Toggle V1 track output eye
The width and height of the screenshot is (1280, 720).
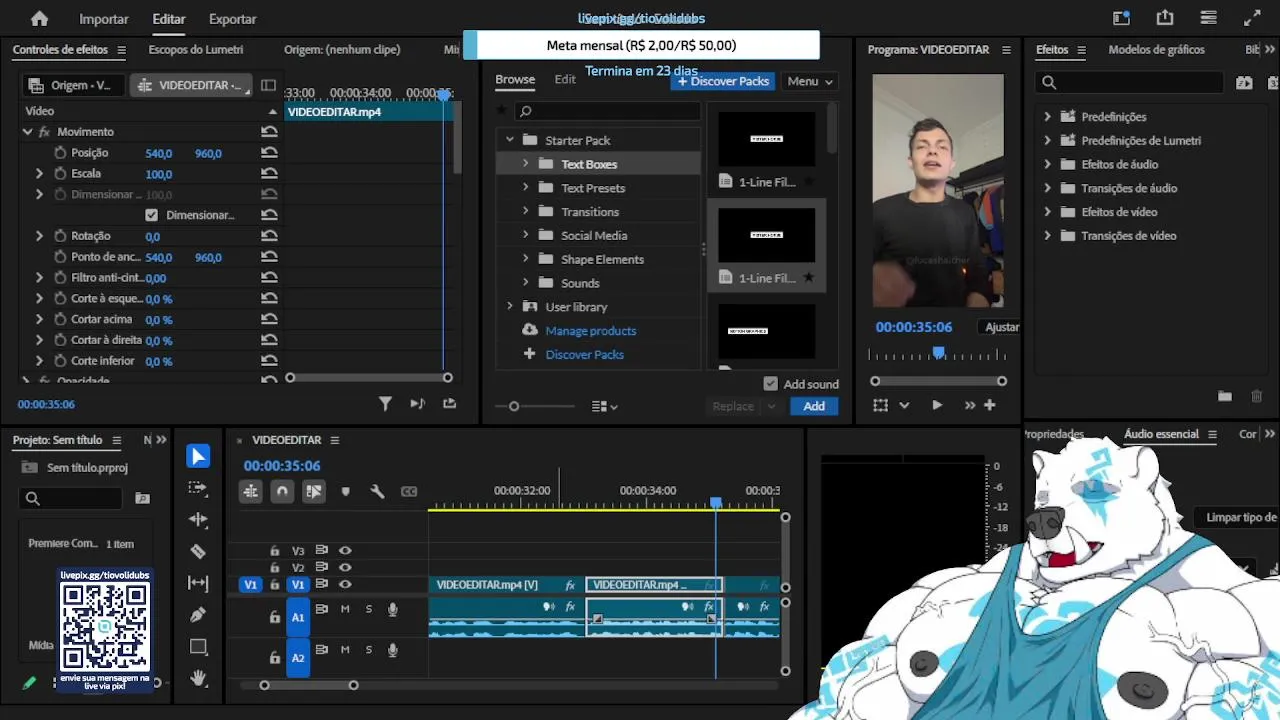click(345, 584)
